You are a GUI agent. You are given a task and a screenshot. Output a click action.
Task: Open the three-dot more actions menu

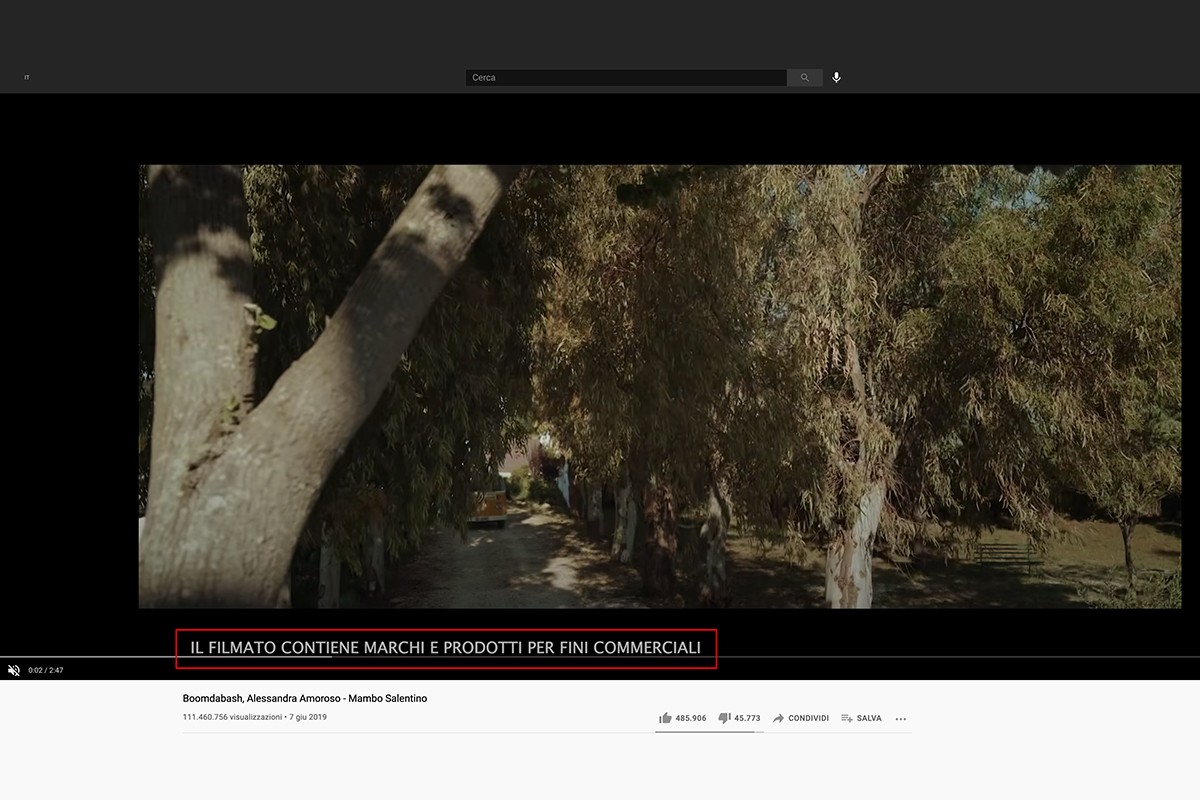tap(901, 718)
